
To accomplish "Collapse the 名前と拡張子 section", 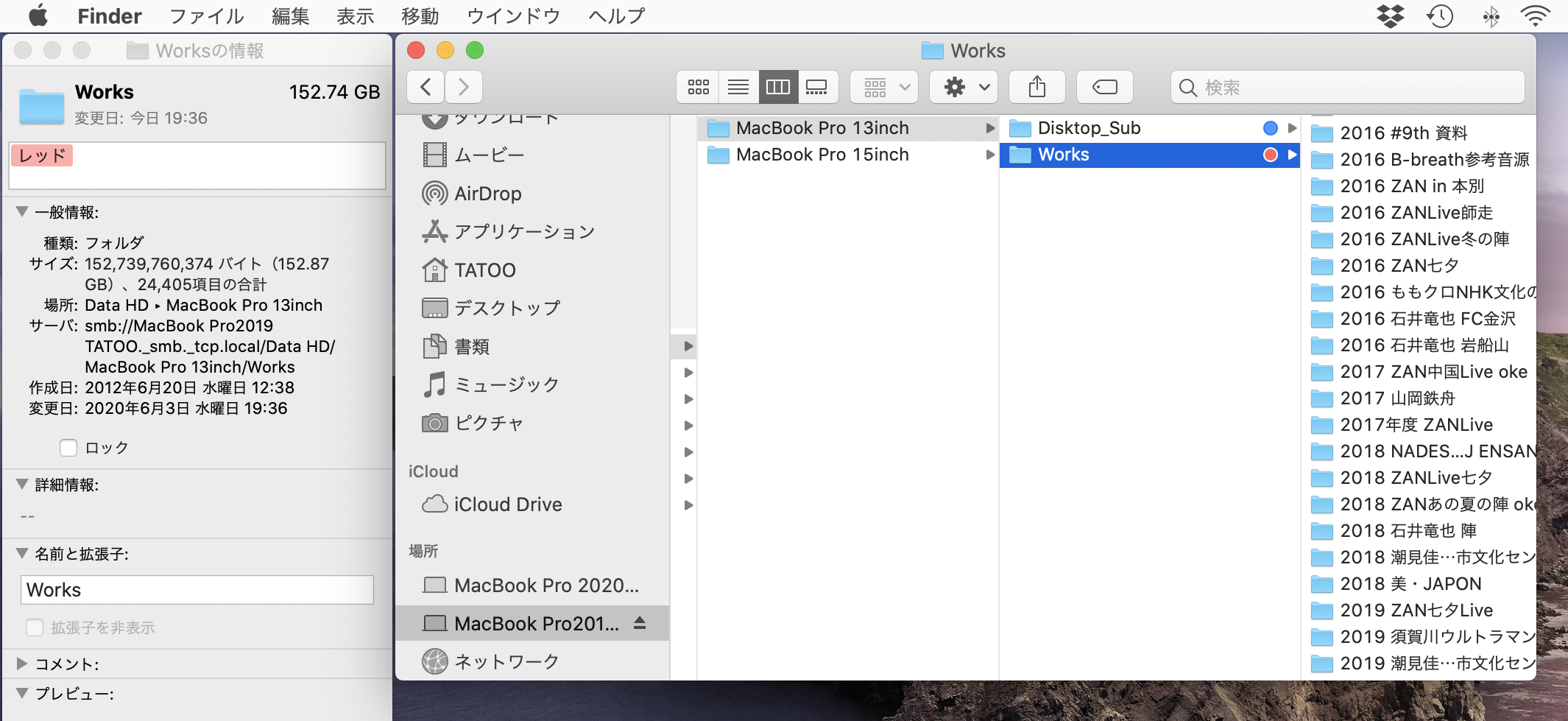I will point(22,554).
